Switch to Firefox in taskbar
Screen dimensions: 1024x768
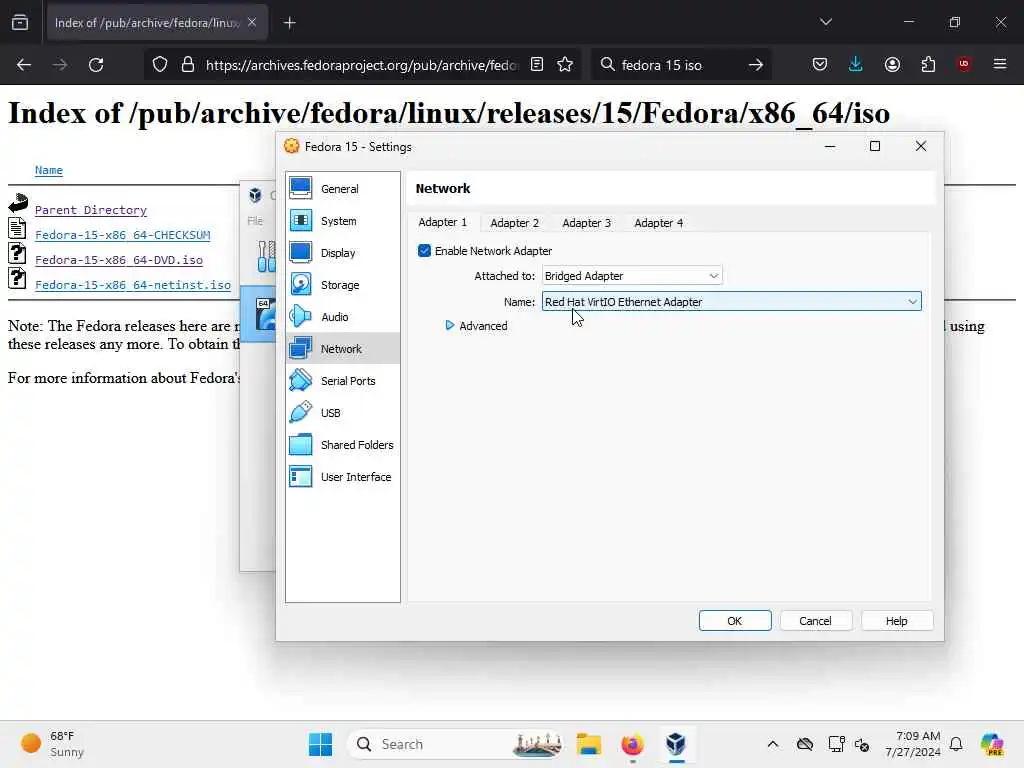pos(632,744)
